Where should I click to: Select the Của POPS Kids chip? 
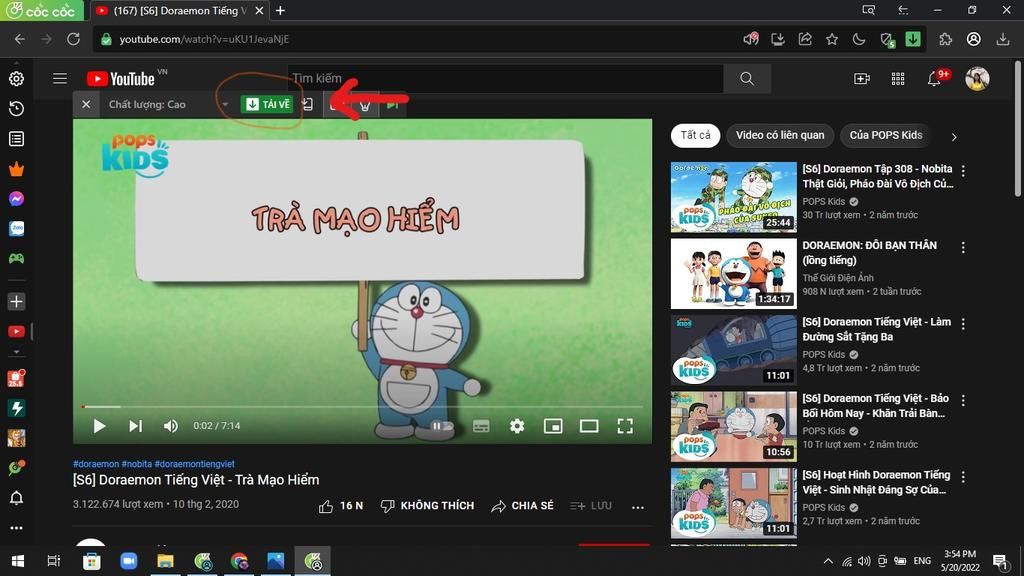[886, 135]
